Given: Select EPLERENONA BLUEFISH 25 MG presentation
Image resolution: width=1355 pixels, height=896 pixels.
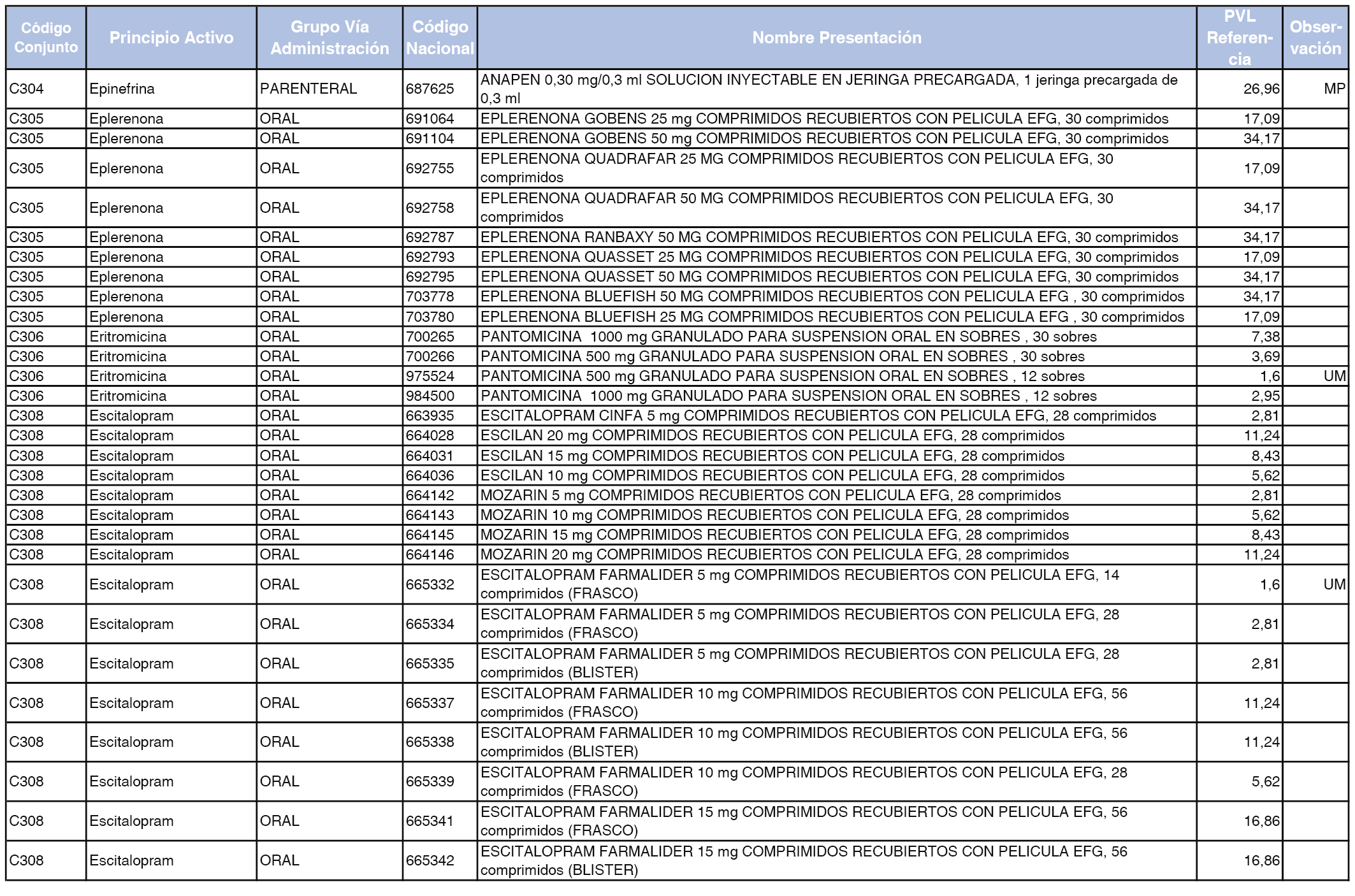Looking at the screenshot, I should tap(837, 317).
